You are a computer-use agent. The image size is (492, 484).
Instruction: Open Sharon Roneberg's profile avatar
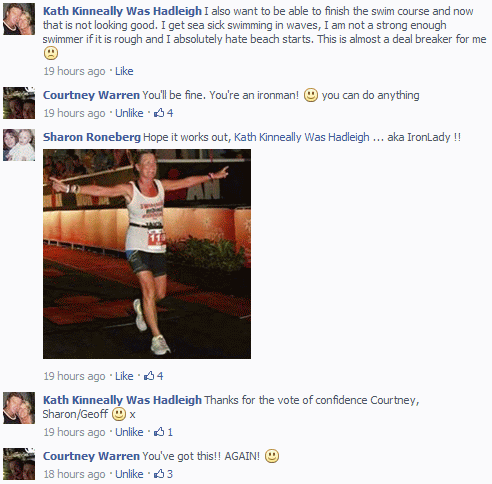(19, 145)
